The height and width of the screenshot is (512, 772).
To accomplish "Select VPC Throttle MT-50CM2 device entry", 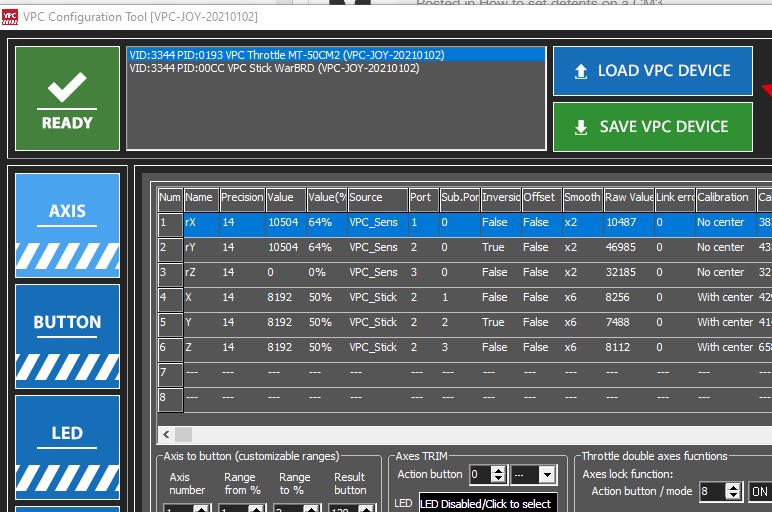I will click(336, 55).
